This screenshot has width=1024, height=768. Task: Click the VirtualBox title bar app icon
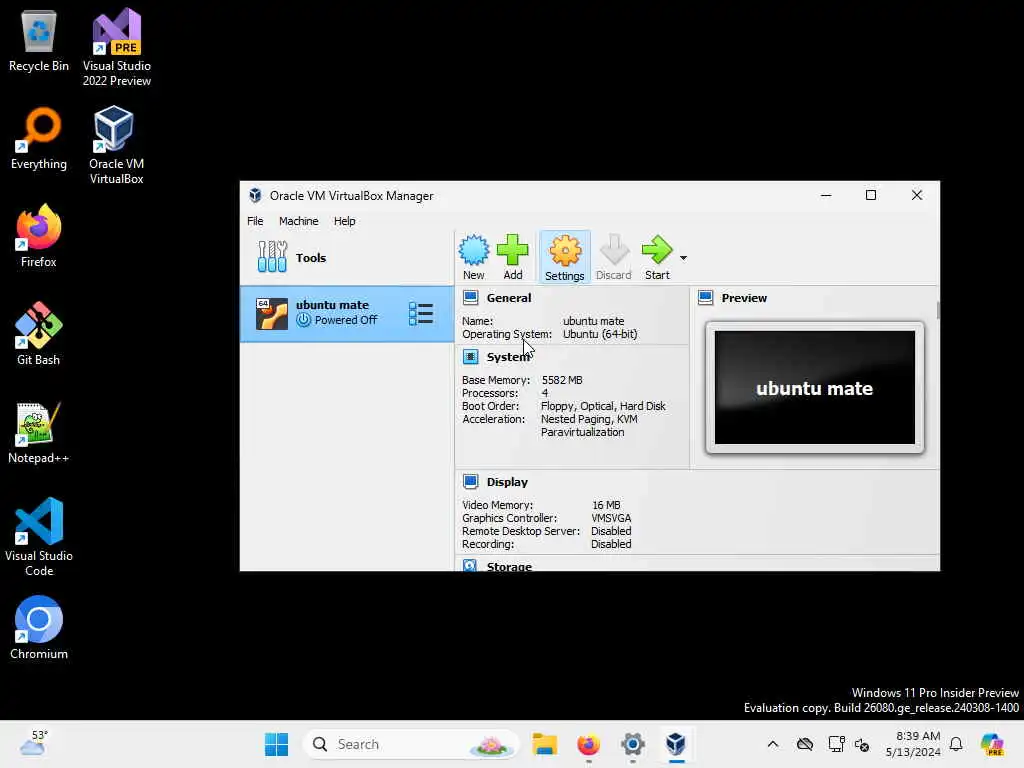click(255, 195)
